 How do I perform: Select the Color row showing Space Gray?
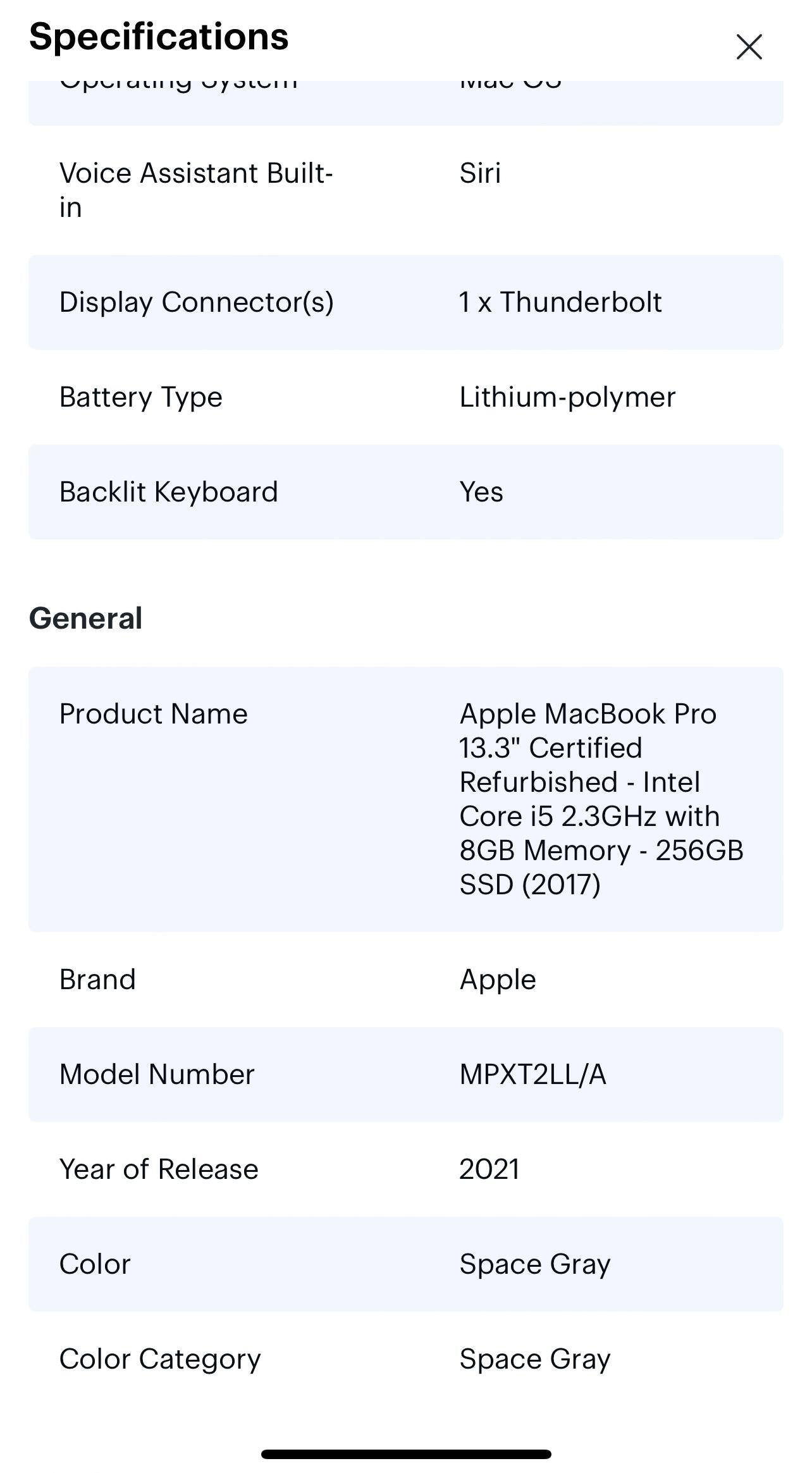point(405,1264)
